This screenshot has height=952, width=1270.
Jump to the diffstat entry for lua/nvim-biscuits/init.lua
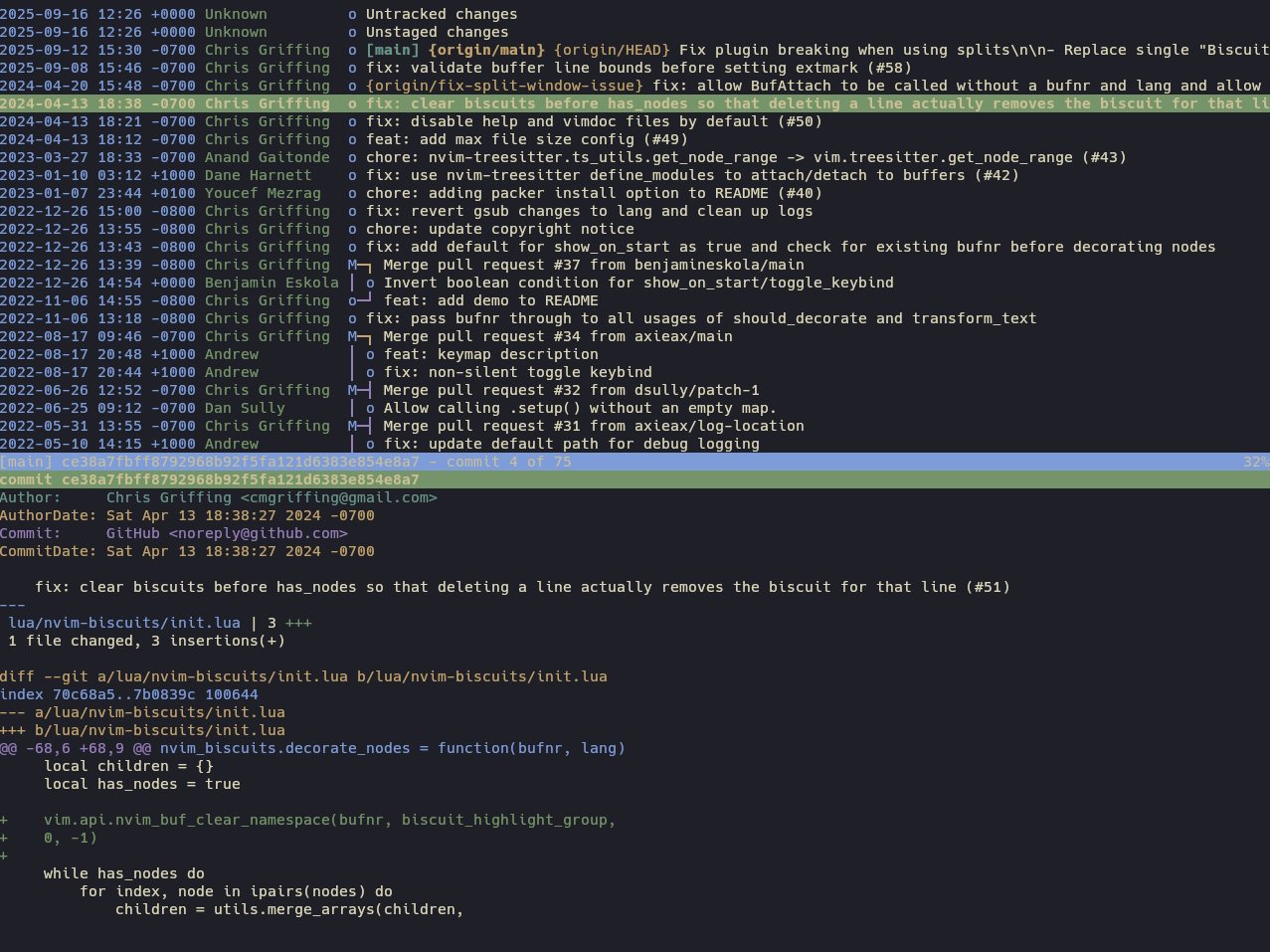click(124, 624)
